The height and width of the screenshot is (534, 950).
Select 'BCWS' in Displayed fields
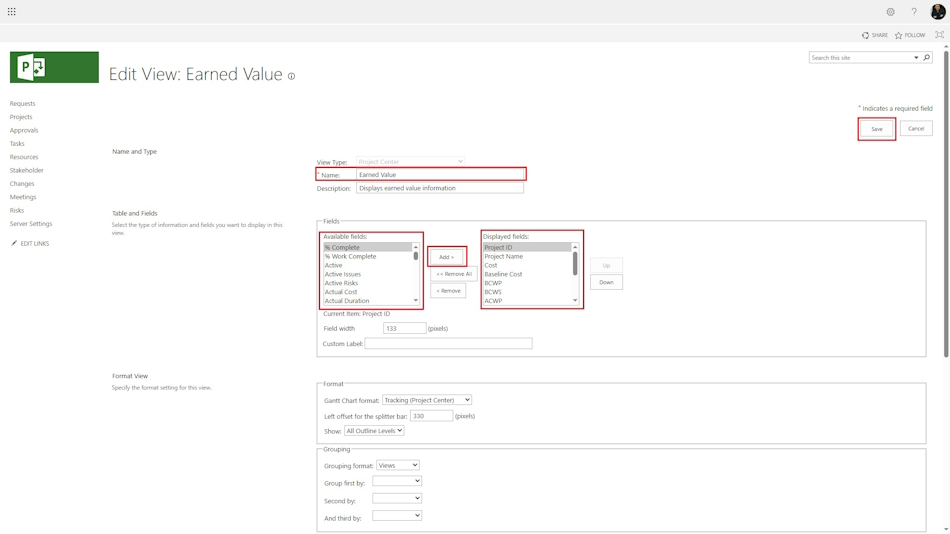[527, 292]
